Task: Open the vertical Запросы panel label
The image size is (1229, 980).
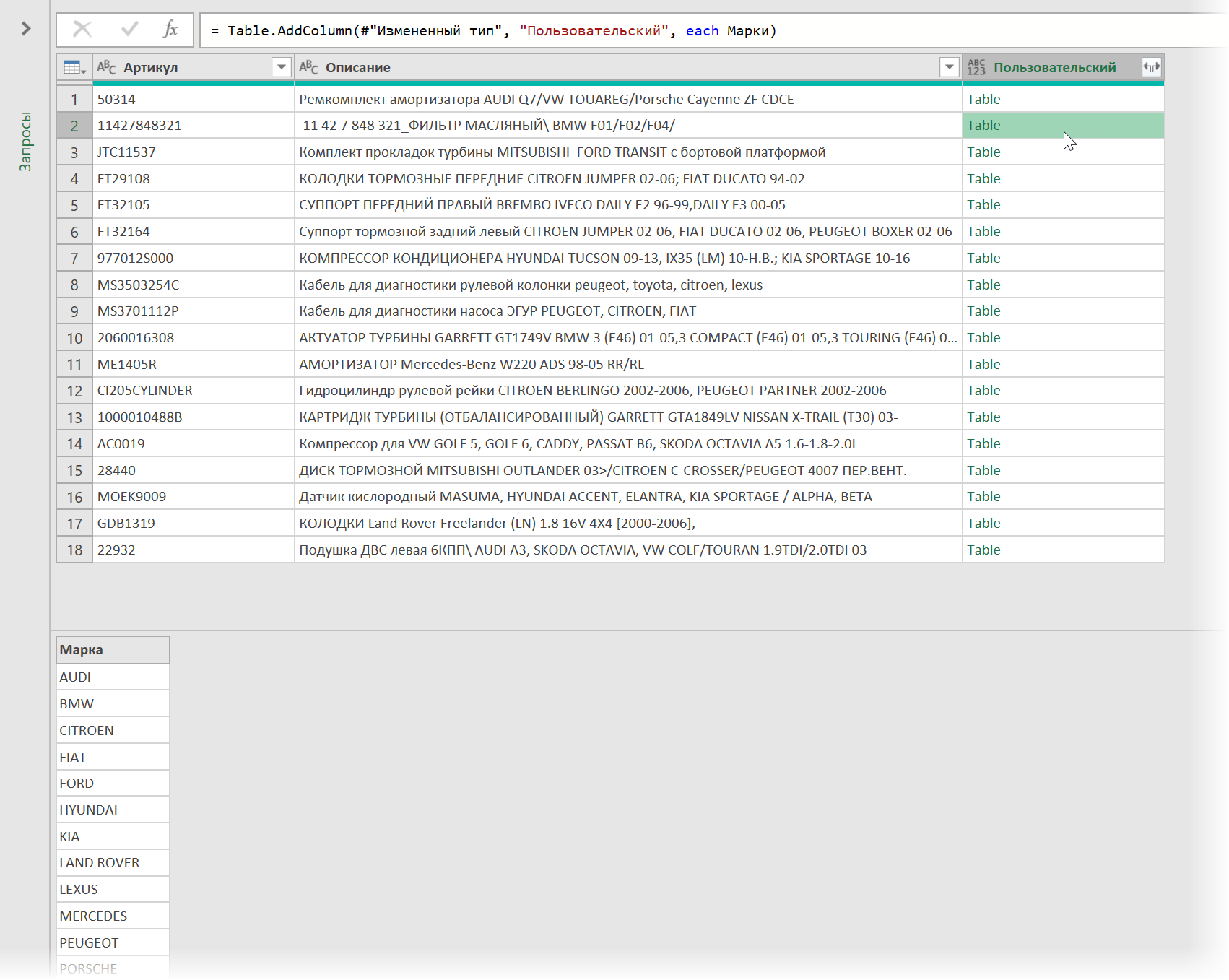Action: click(25, 142)
